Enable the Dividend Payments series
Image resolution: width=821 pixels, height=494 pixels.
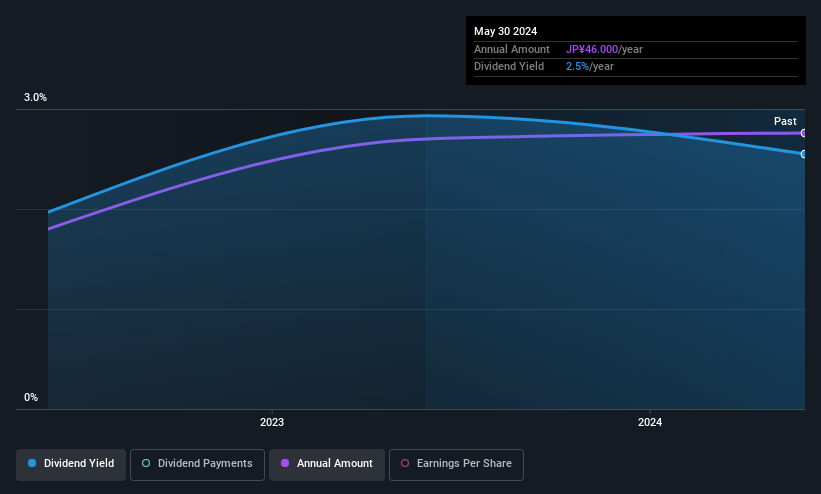[x=197, y=464]
